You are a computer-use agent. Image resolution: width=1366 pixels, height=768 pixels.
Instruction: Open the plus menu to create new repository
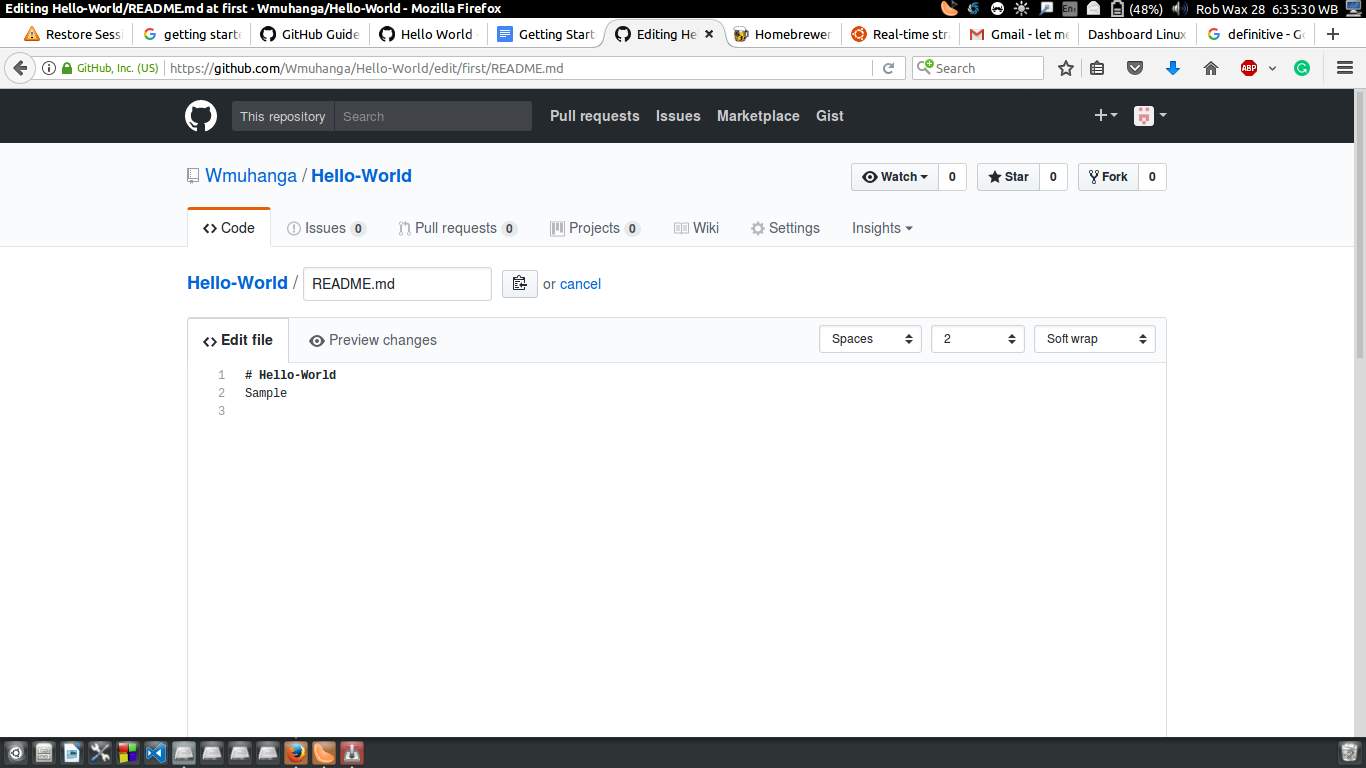point(1104,115)
